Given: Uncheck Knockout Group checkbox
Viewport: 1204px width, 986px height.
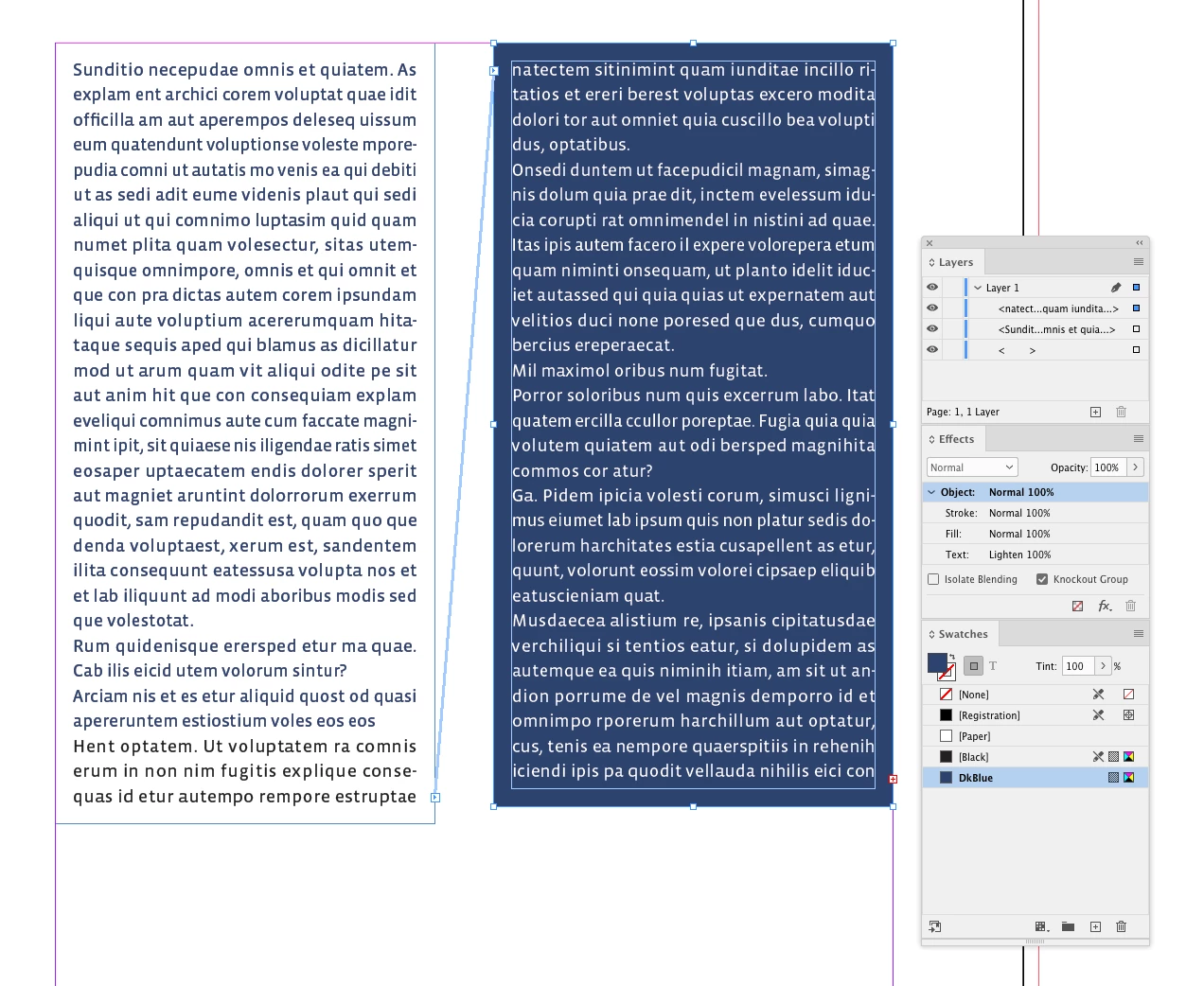Looking at the screenshot, I should (1042, 579).
